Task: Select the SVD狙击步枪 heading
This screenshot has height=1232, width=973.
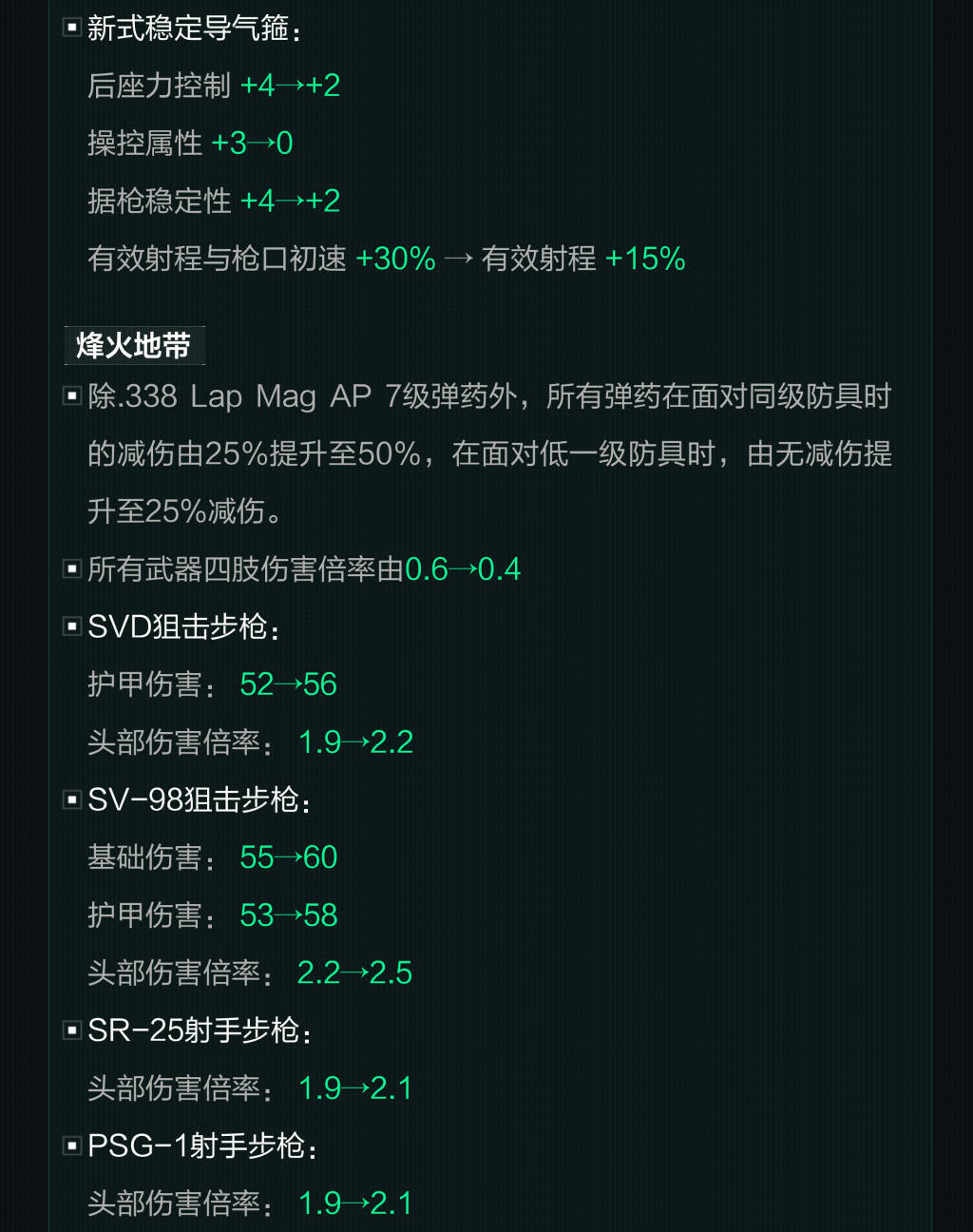Action: click(182, 626)
